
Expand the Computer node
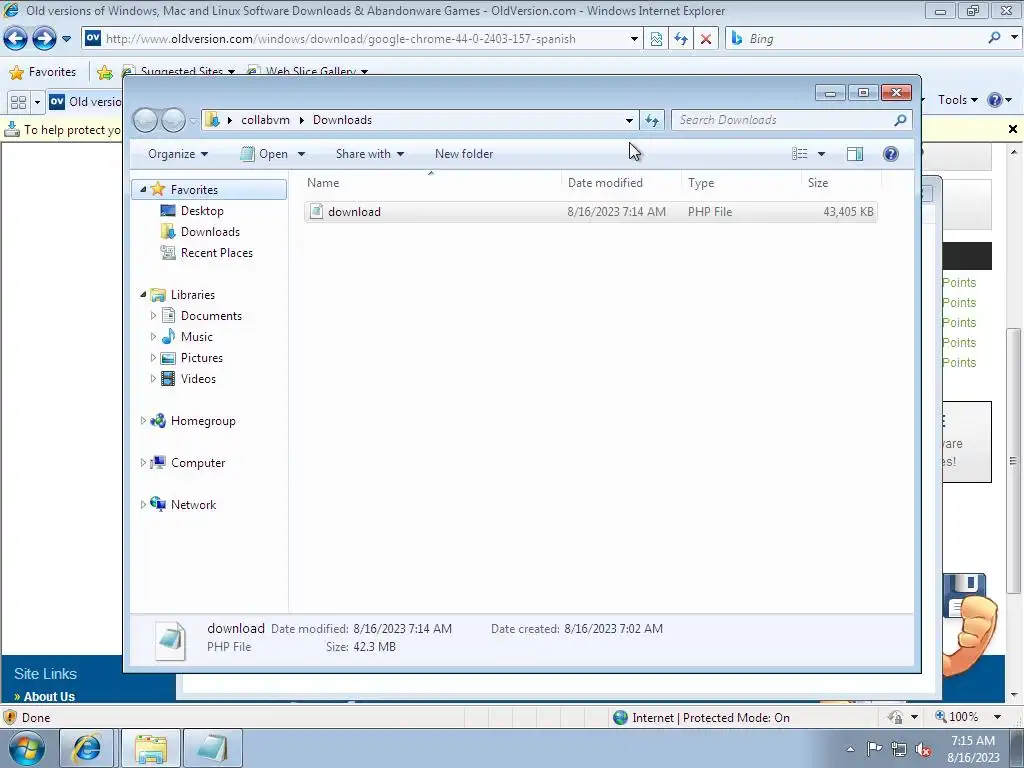(143, 463)
